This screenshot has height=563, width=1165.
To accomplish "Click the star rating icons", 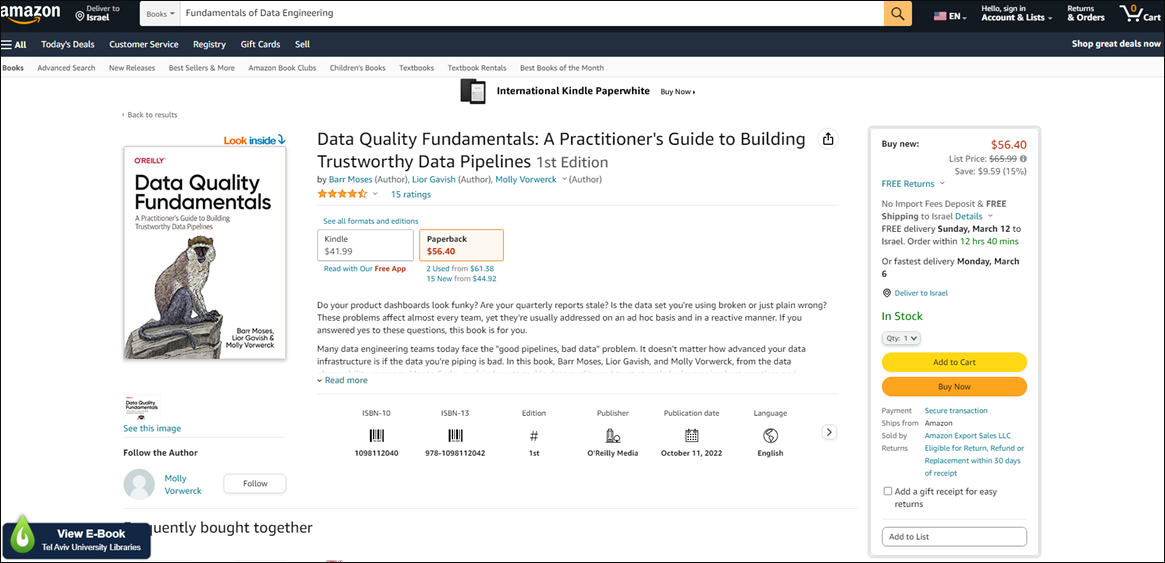I will click(342, 194).
